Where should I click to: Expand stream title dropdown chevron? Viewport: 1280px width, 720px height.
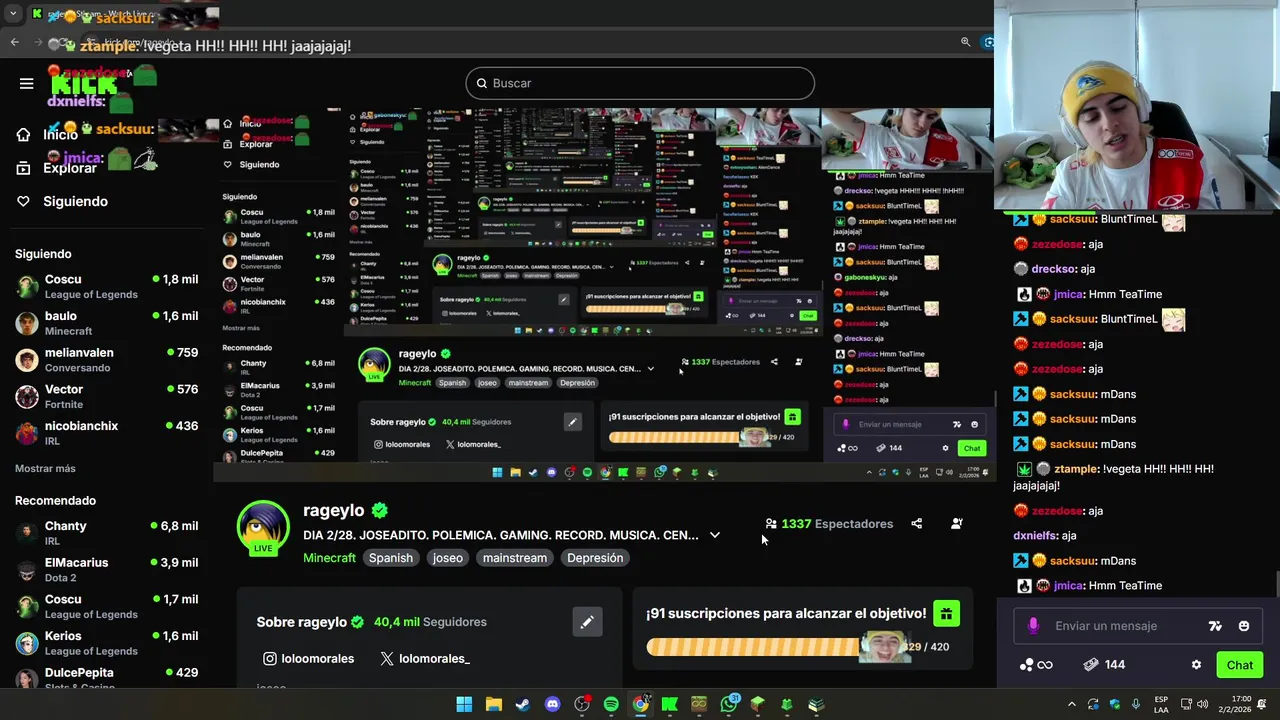pos(714,535)
